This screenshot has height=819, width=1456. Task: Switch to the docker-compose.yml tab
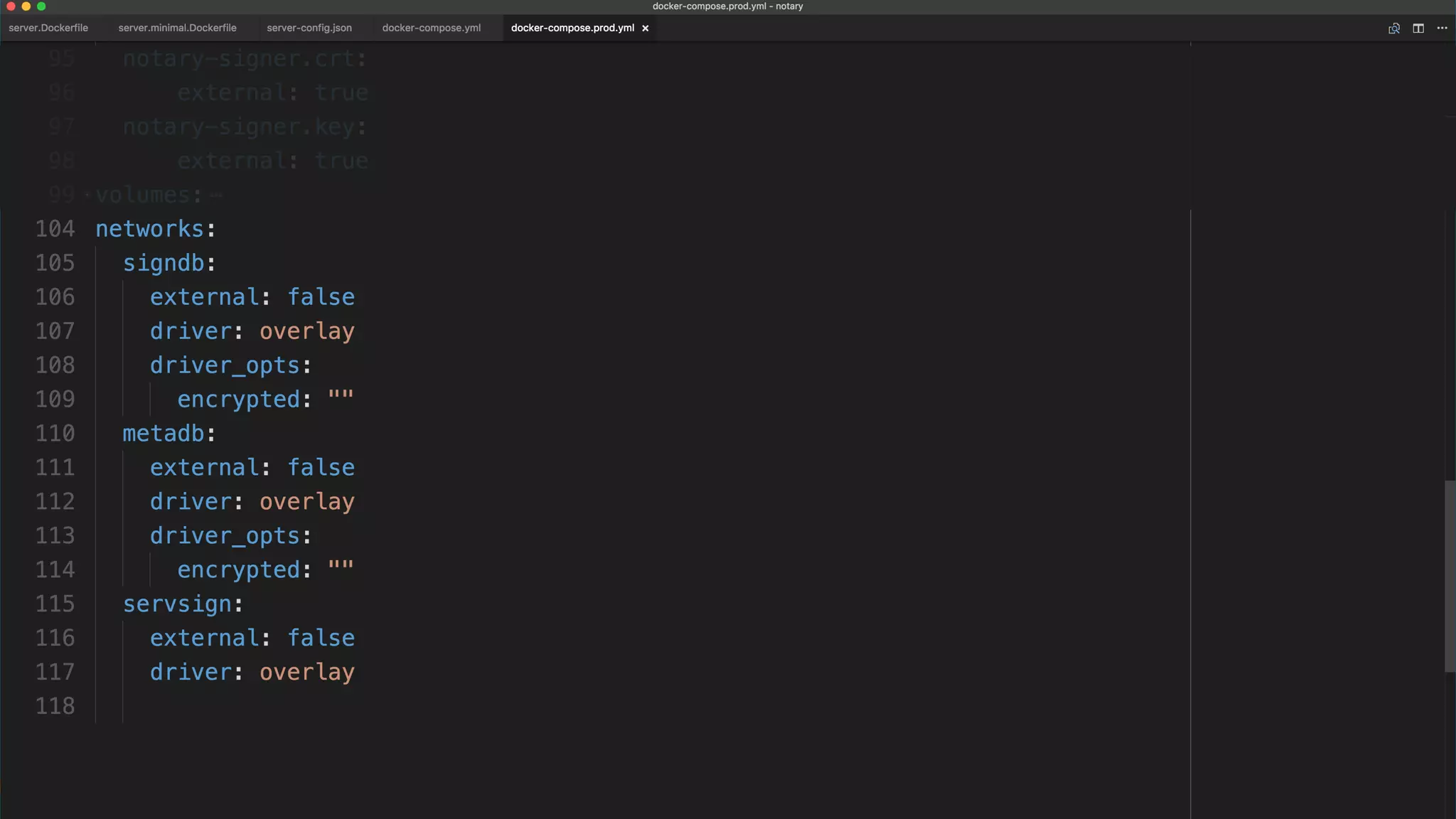pos(432,28)
